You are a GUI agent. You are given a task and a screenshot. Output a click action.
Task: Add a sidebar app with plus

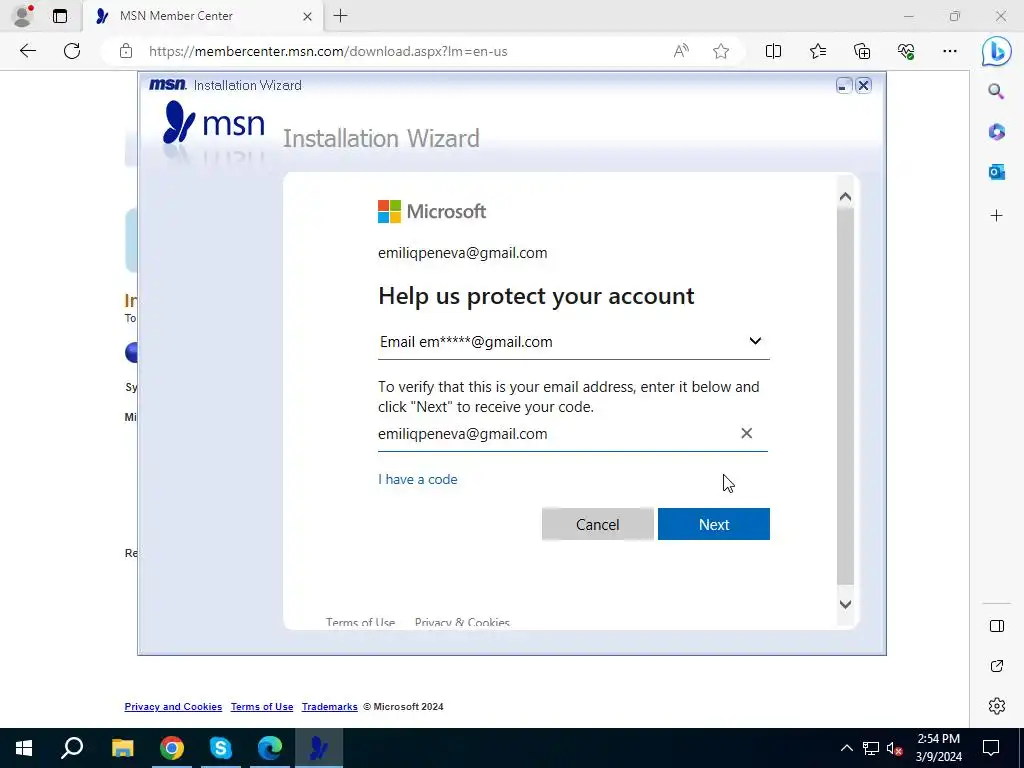(997, 216)
